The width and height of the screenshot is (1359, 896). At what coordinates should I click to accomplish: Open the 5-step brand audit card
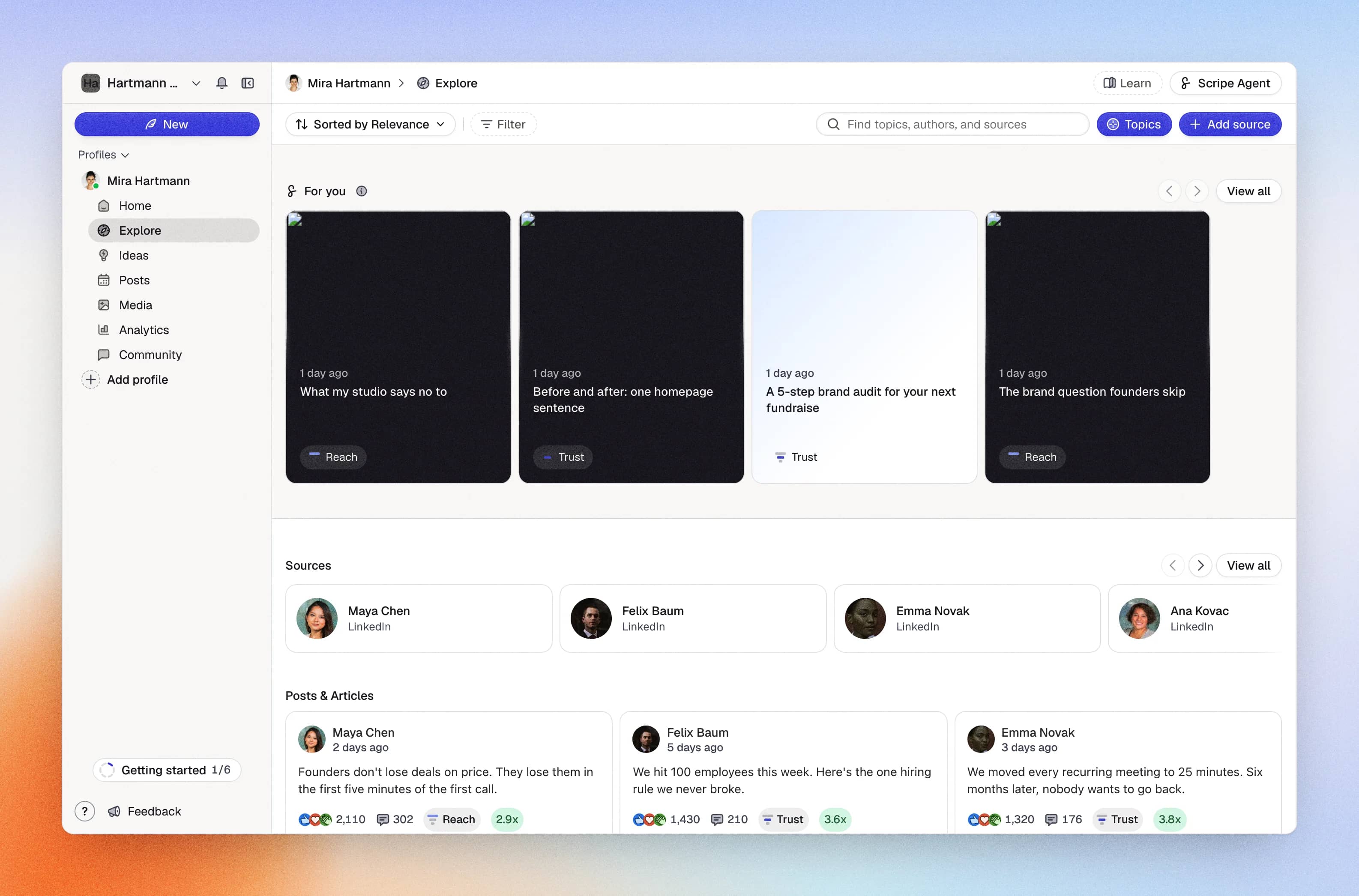[864, 347]
